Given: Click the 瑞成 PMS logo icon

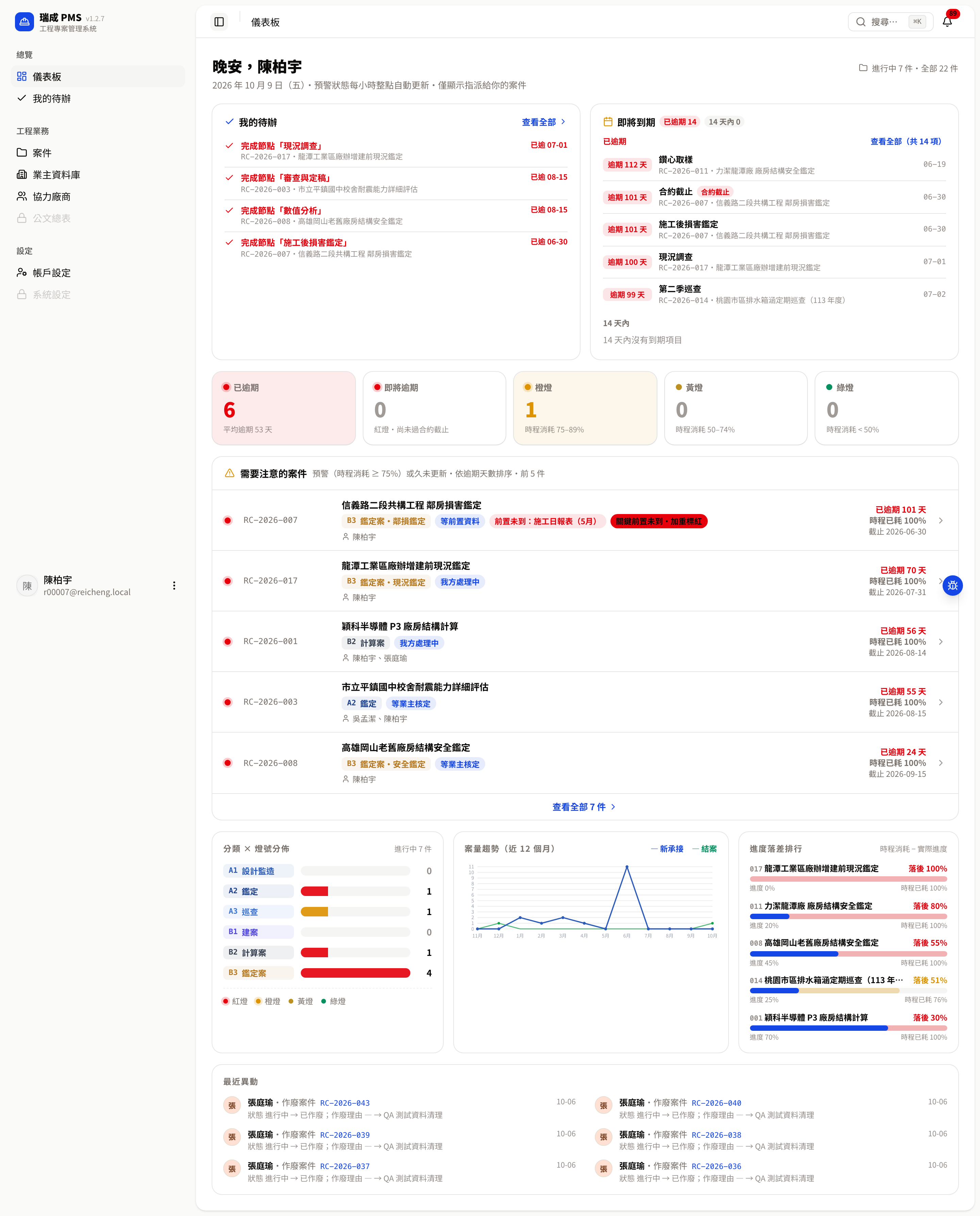Looking at the screenshot, I should [24, 22].
